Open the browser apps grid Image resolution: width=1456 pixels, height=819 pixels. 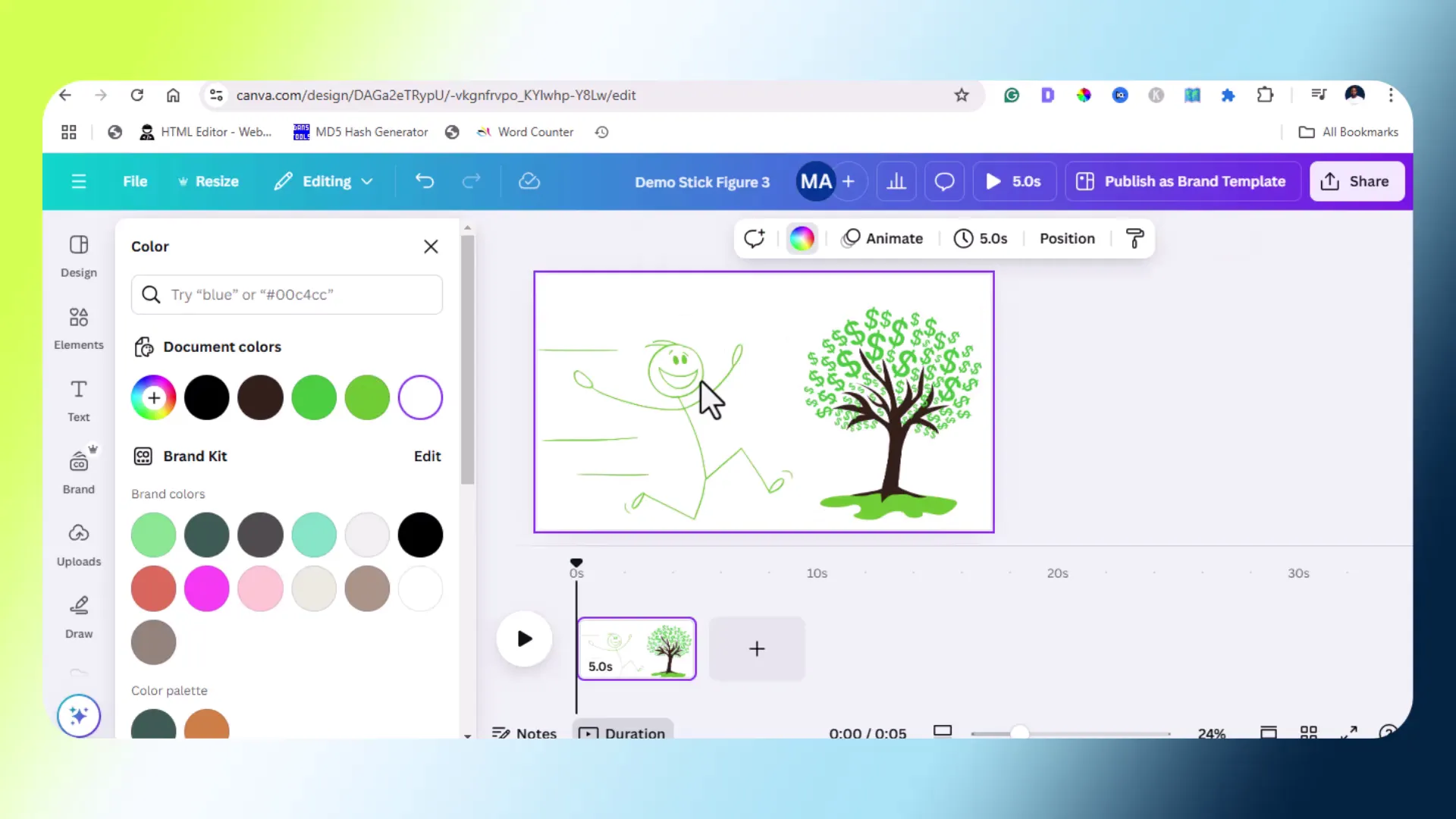pos(69,132)
